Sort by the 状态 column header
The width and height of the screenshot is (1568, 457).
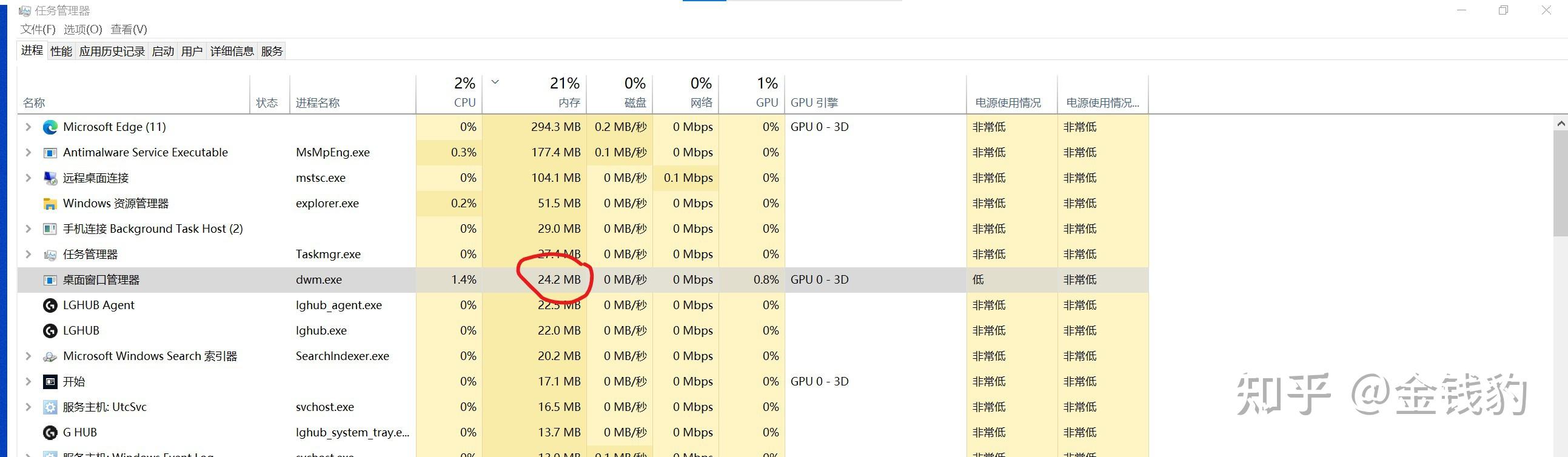pos(270,95)
